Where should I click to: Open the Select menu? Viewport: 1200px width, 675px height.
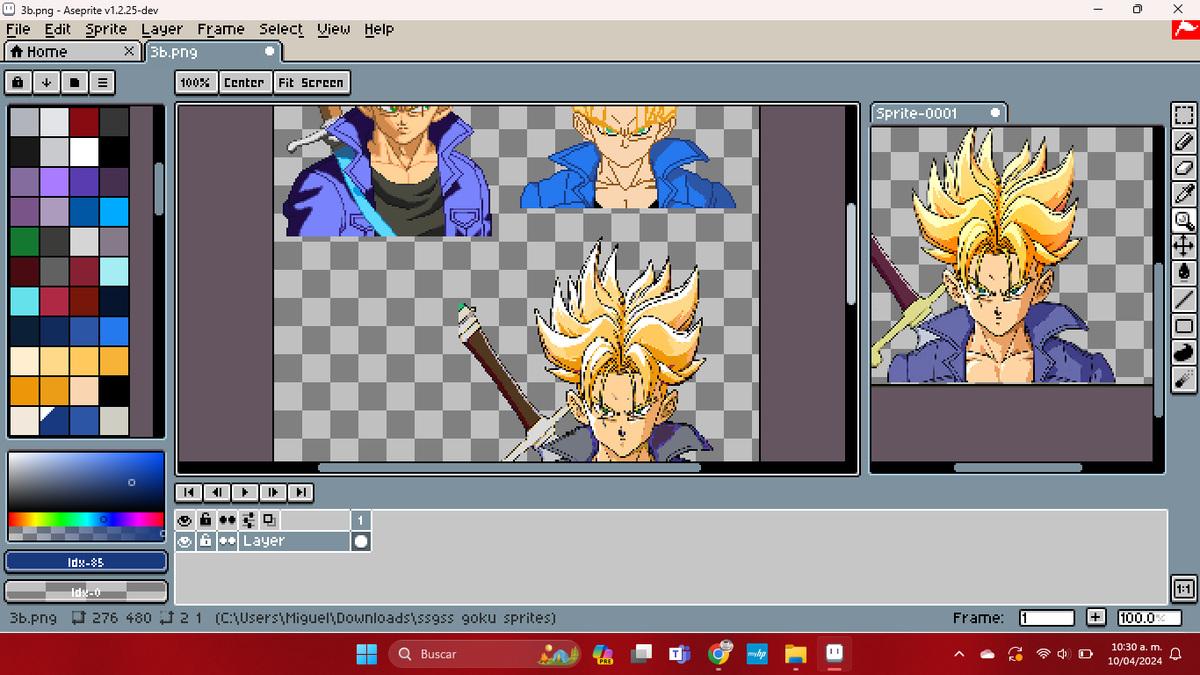click(x=281, y=29)
